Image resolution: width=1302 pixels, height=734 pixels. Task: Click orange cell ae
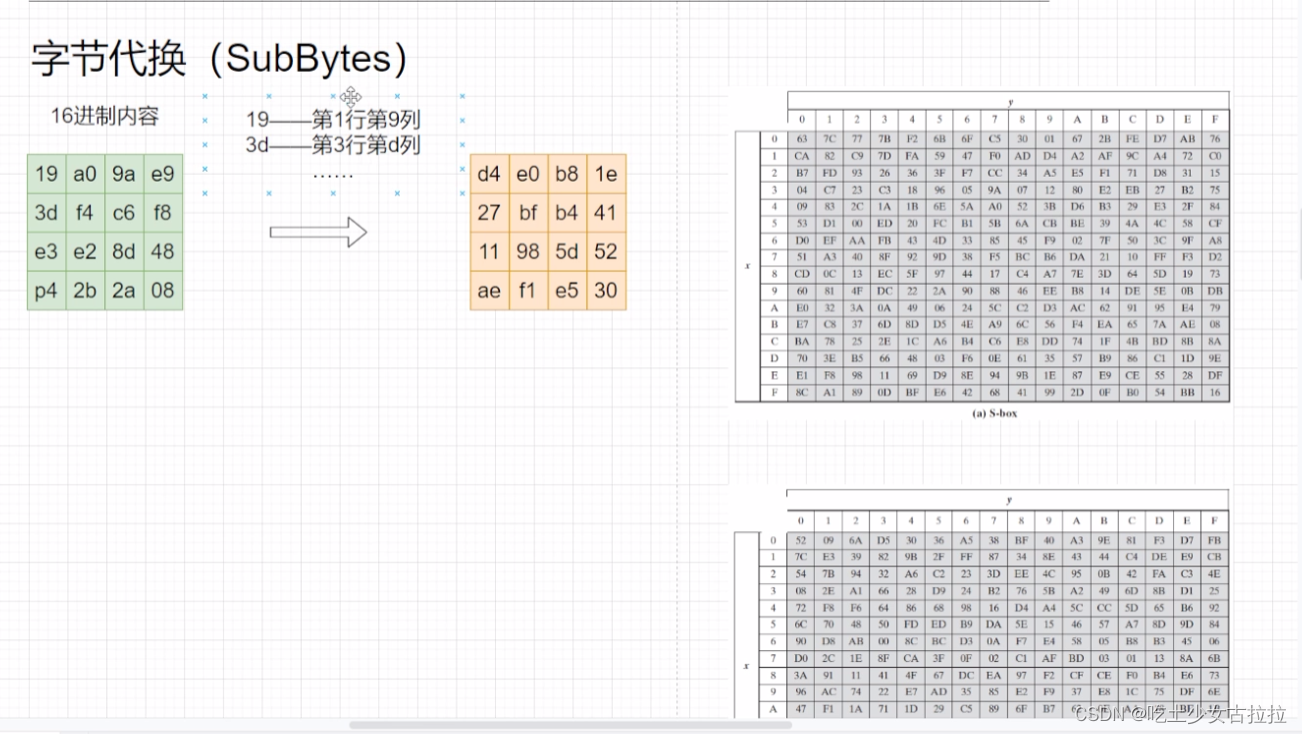tap(489, 290)
